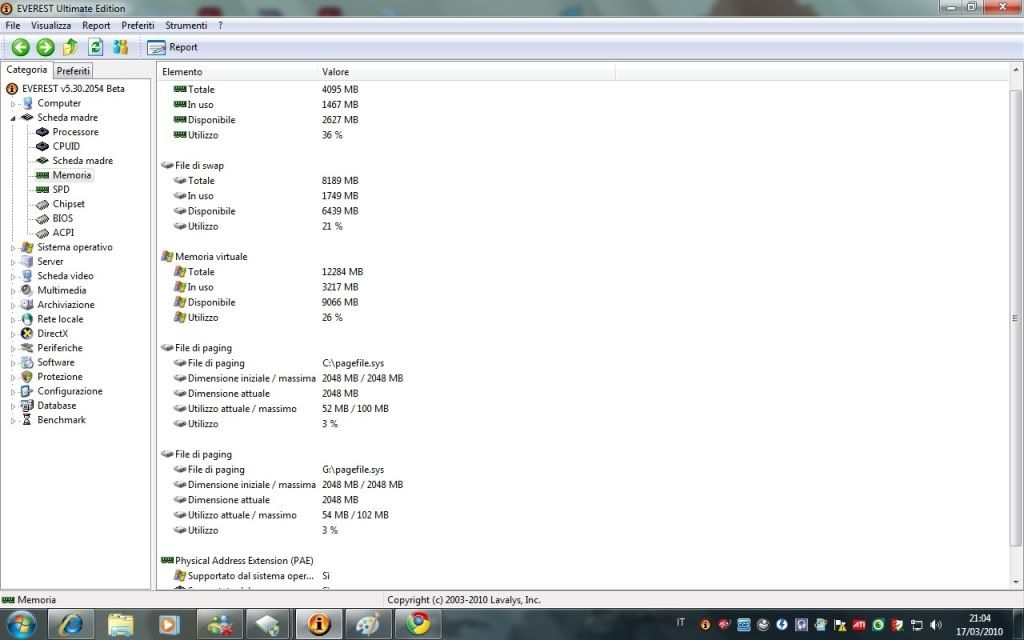
Task: Switch to the Preferiti tab
Action: (x=73, y=71)
